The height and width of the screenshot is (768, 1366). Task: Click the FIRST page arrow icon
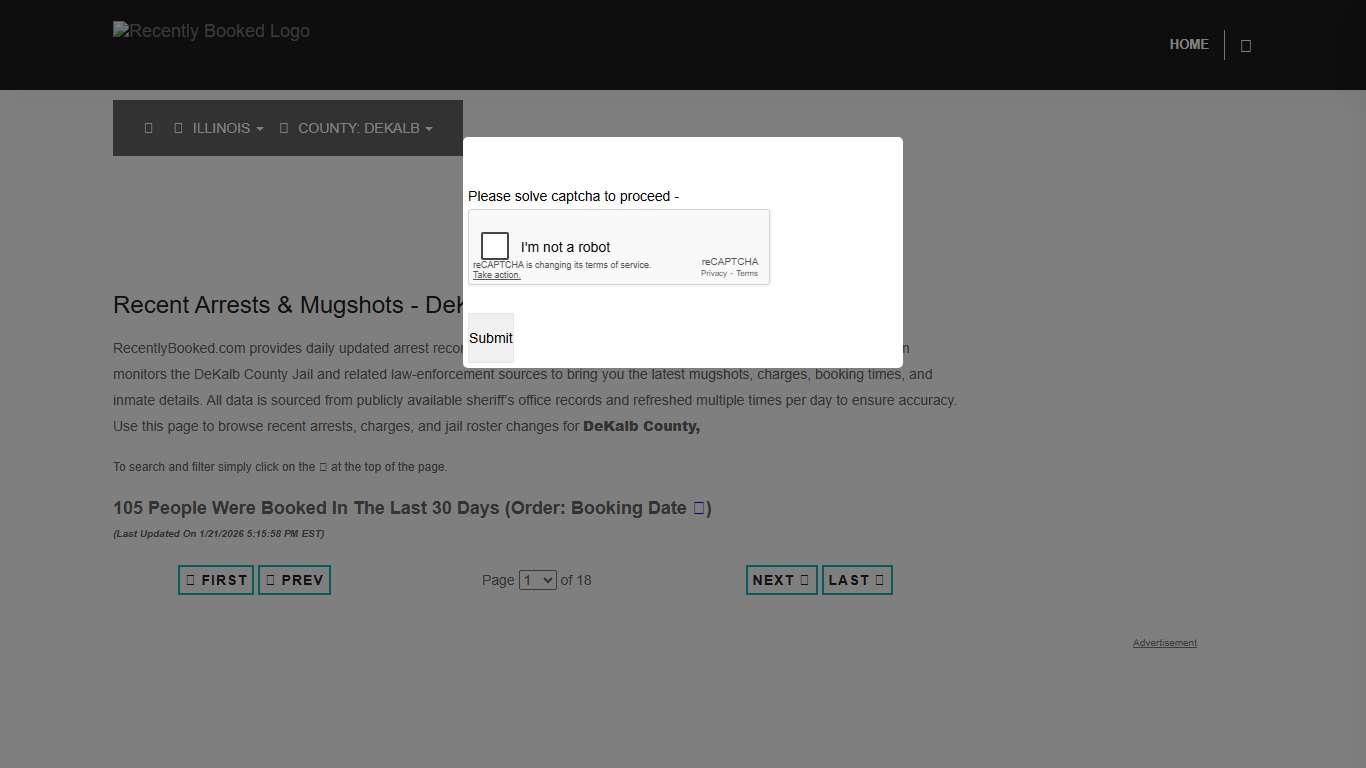[188, 580]
